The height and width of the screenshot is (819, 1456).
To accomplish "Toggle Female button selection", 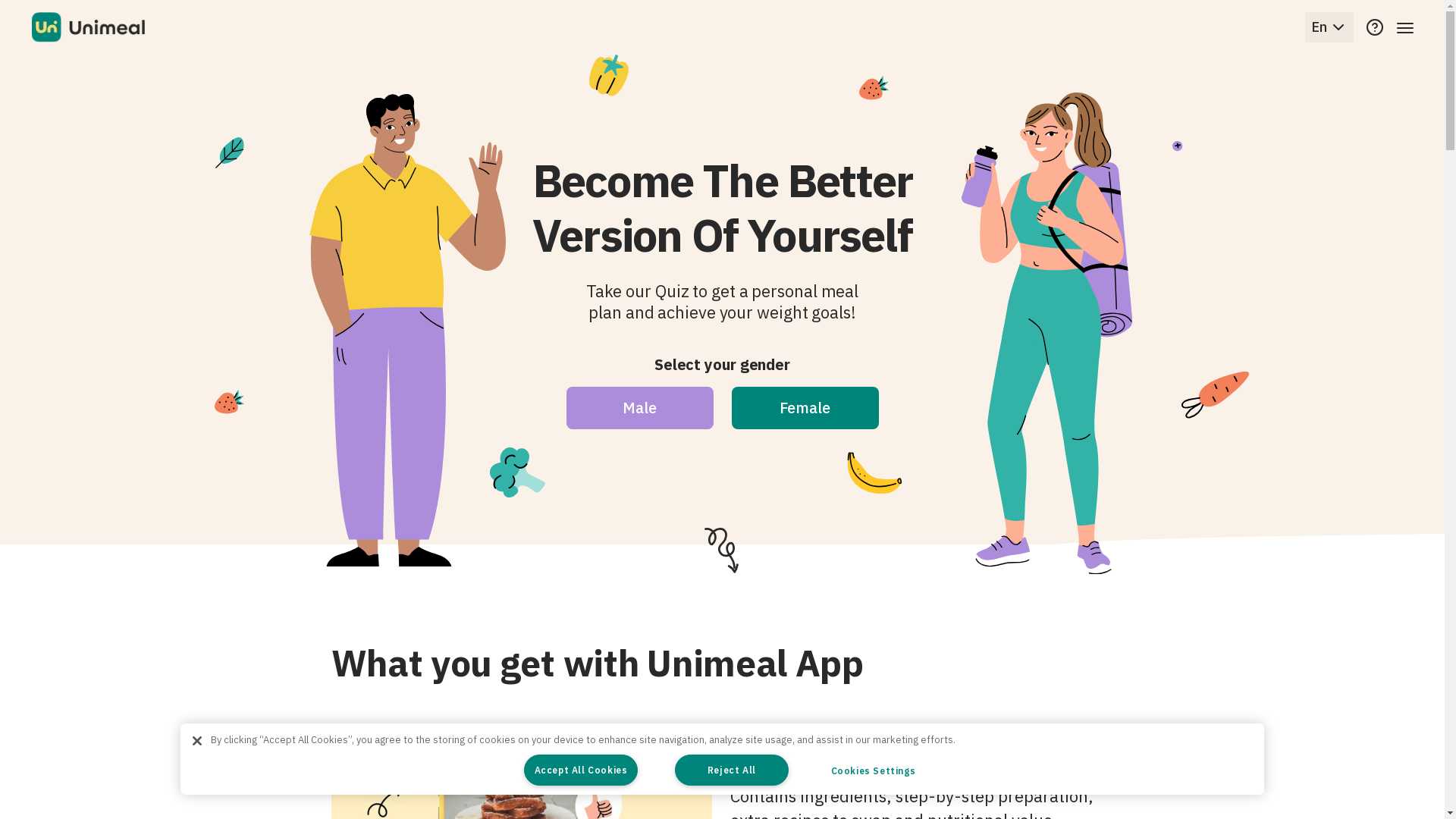I will coord(805,407).
